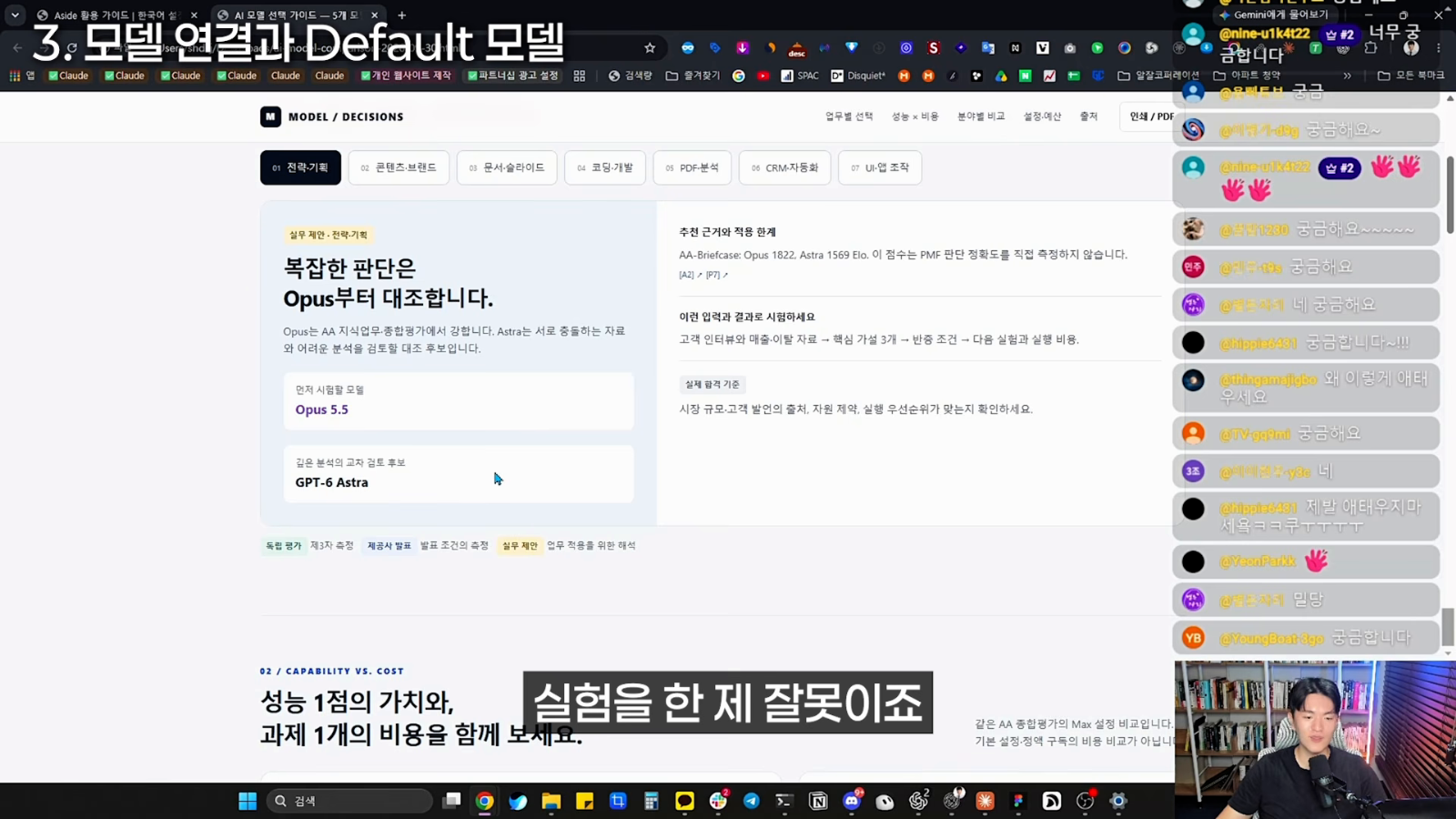Open the 검색량 bookmark
Screen dimensions: 1456x819
(630, 76)
